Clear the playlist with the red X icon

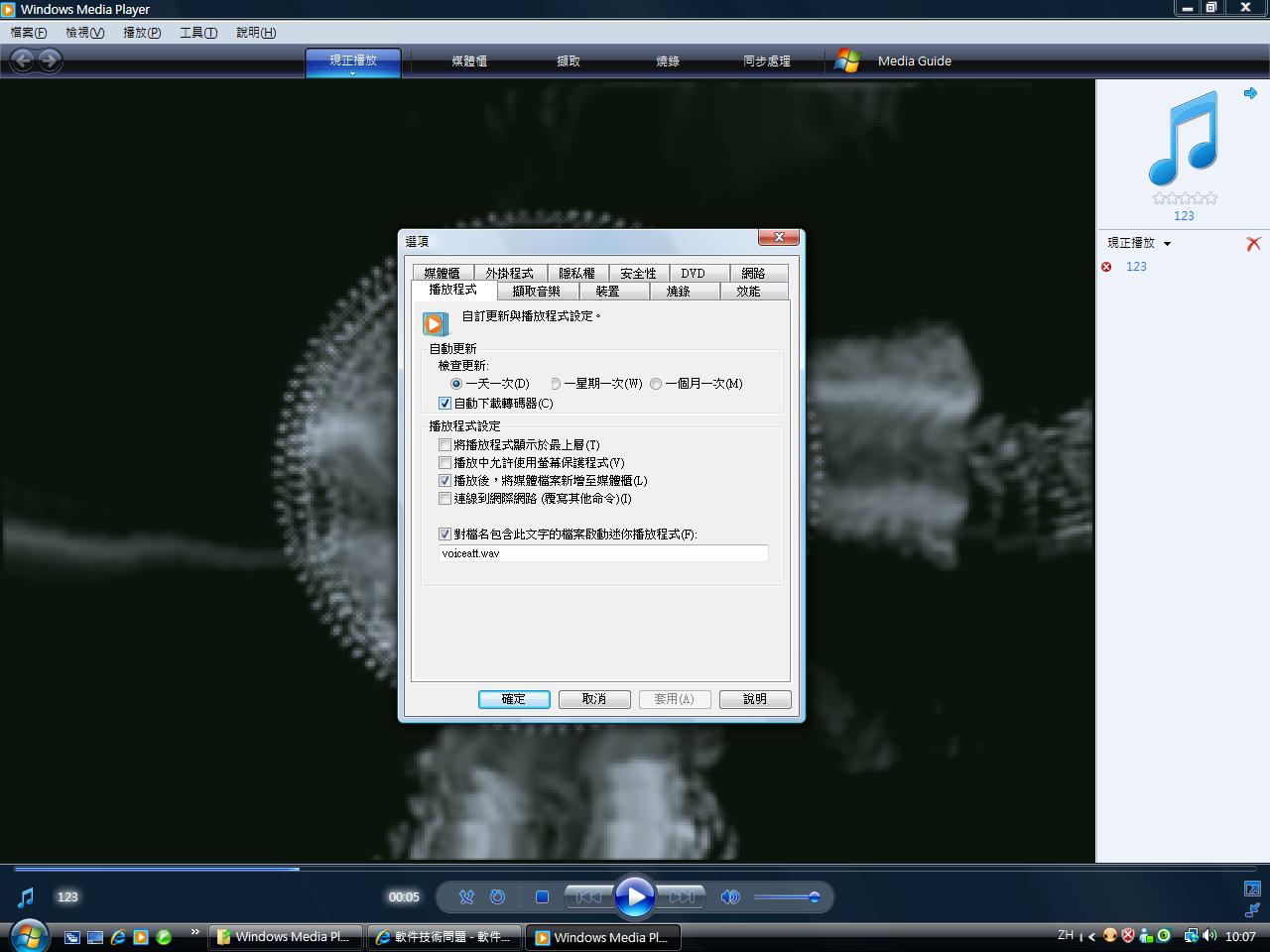coord(1253,243)
